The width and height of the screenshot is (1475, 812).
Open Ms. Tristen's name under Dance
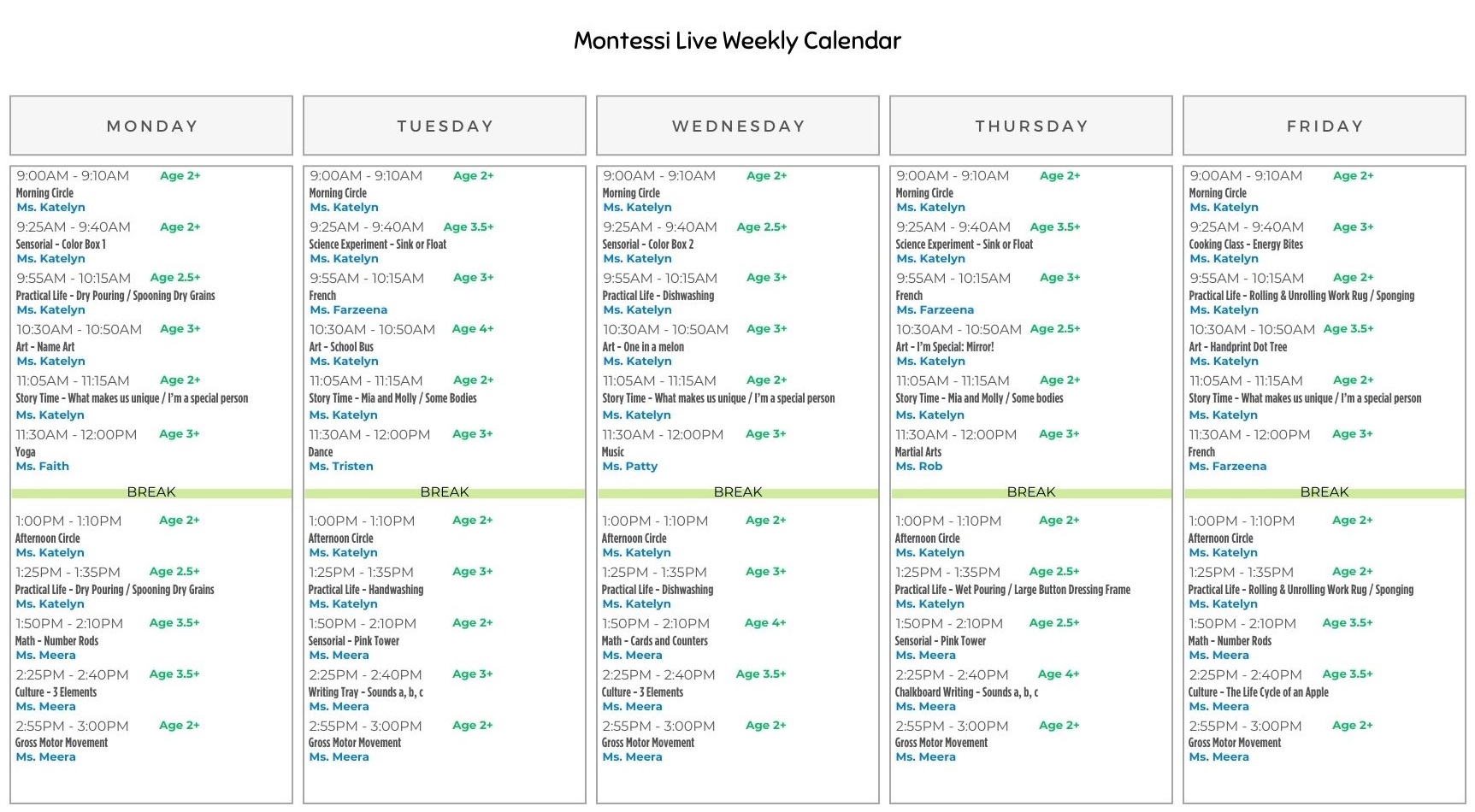click(x=341, y=467)
